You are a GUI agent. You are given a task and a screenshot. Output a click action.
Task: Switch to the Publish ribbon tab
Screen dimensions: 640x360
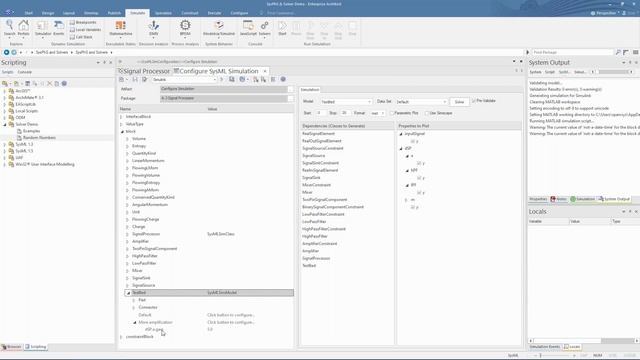coord(114,13)
